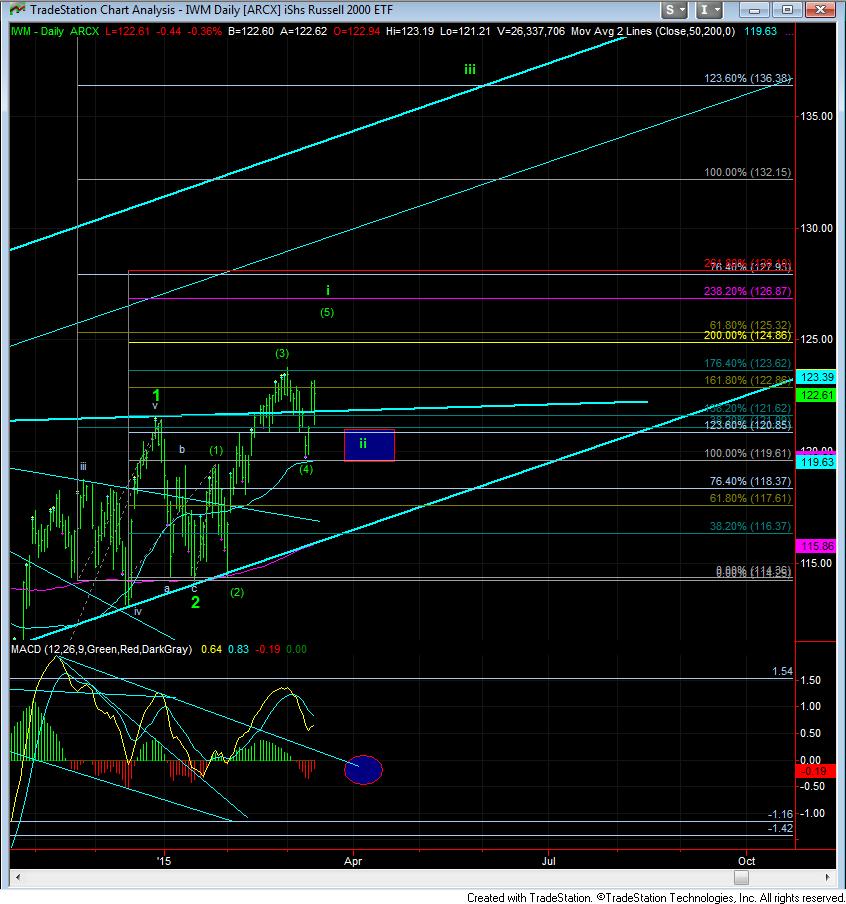Click the green (3) wave label
Image resolution: width=846 pixels, height=904 pixels.
282,353
